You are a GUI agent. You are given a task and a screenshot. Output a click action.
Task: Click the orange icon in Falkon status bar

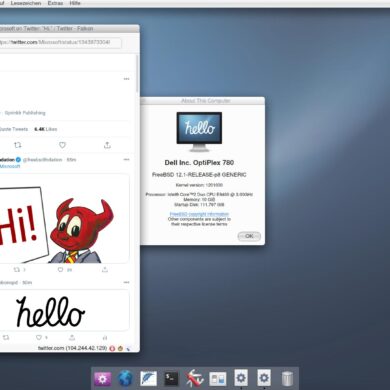tap(120, 348)
